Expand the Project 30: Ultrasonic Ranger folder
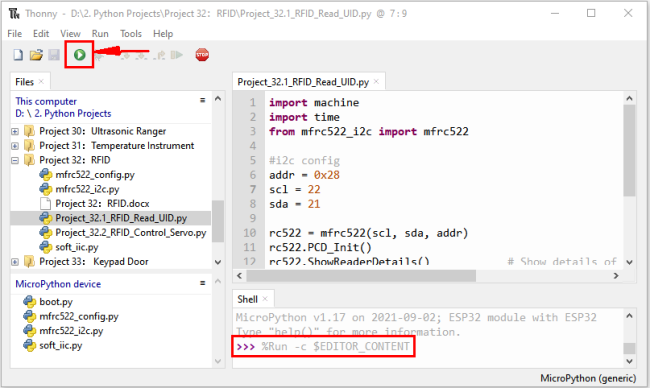Viewport: 650px width, 388px height. point(15,131)
